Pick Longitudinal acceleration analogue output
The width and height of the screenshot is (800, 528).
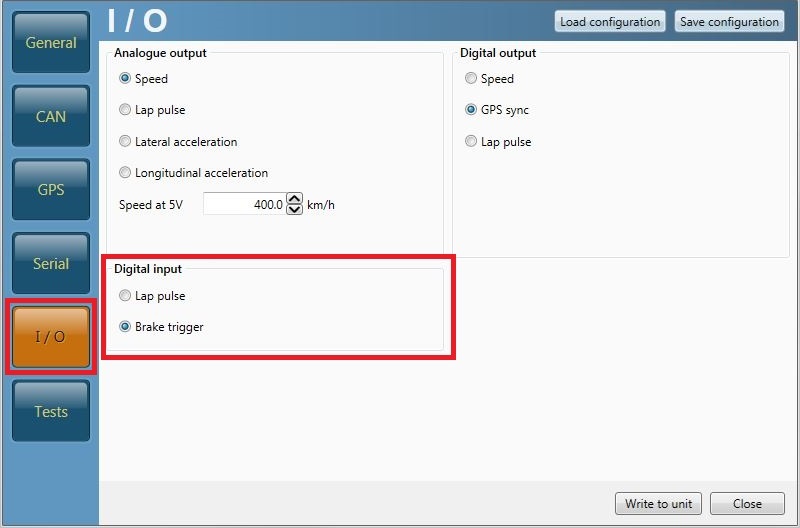125,173
